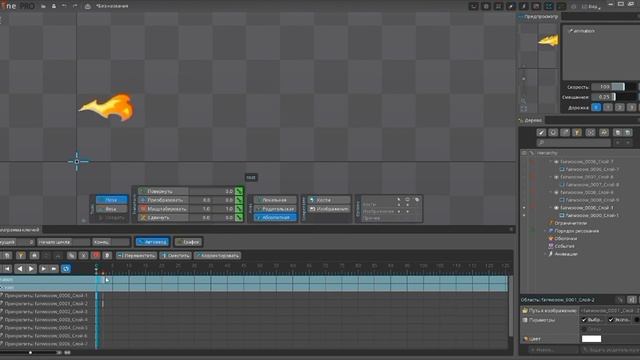
Task: Choose Родительская (Parent) axes mode
Action: 275,209
